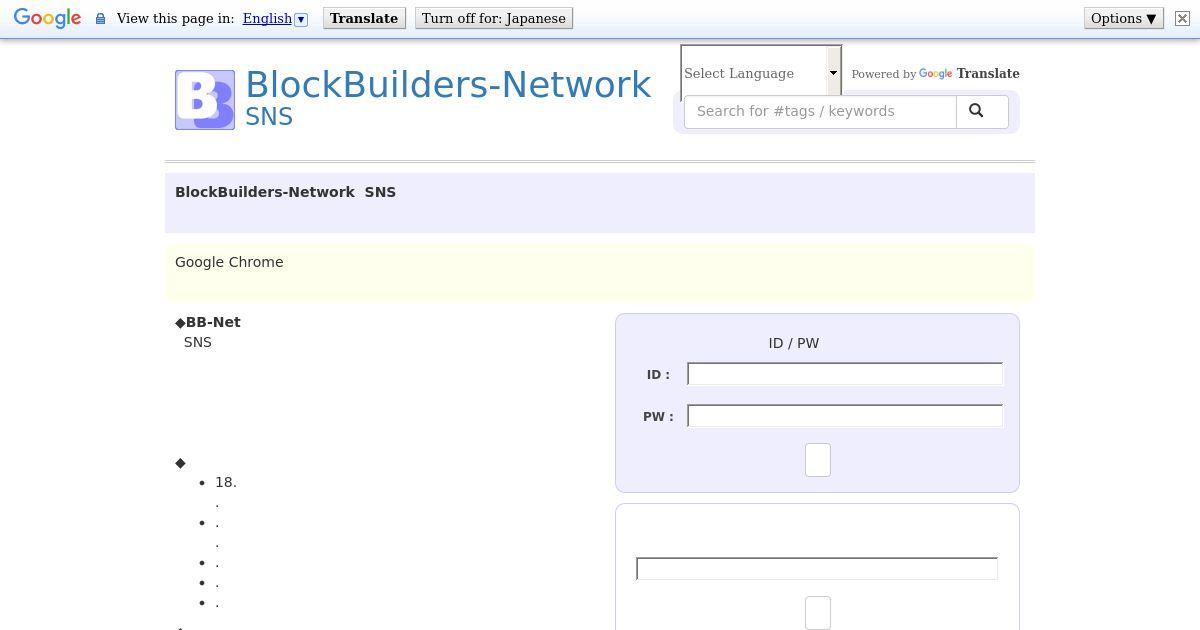The image size is (1200, 630).
Task: Click the "BlockBuilders-Network SNS" heading text
Action: (285, 192)
